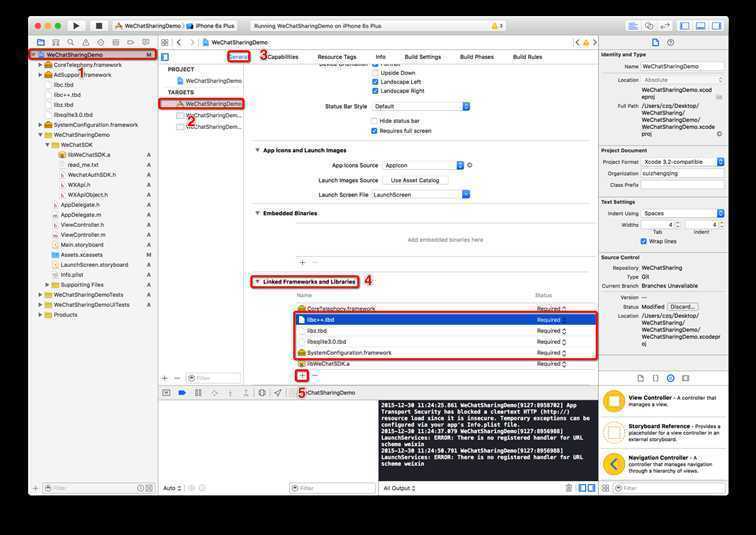Add an embedded binary with plus button
Image resolution: width=756 pixels, height=535 pixels.
tap(302, 263)
